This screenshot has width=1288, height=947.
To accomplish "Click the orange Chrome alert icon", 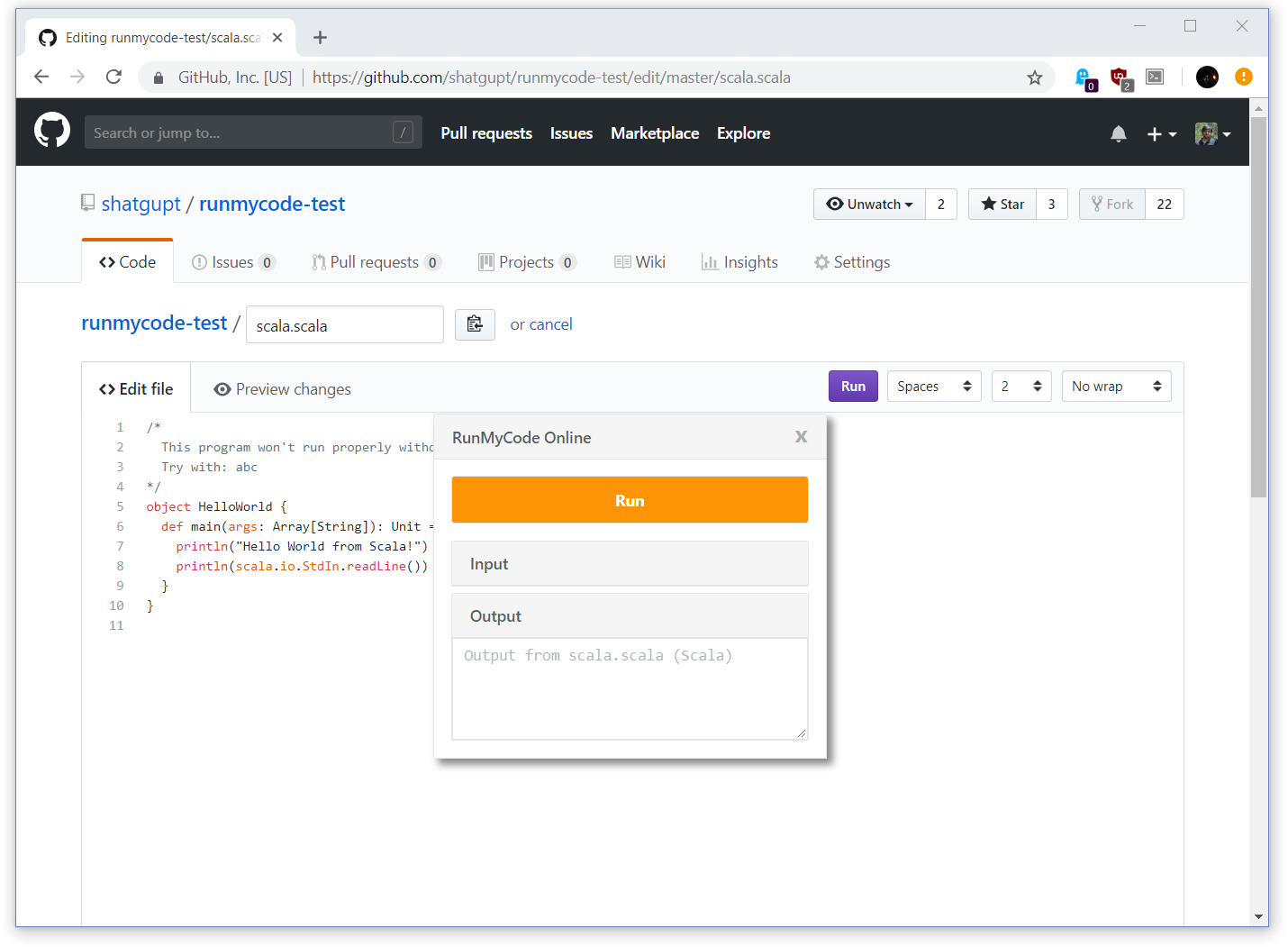I will [1244, 77].
